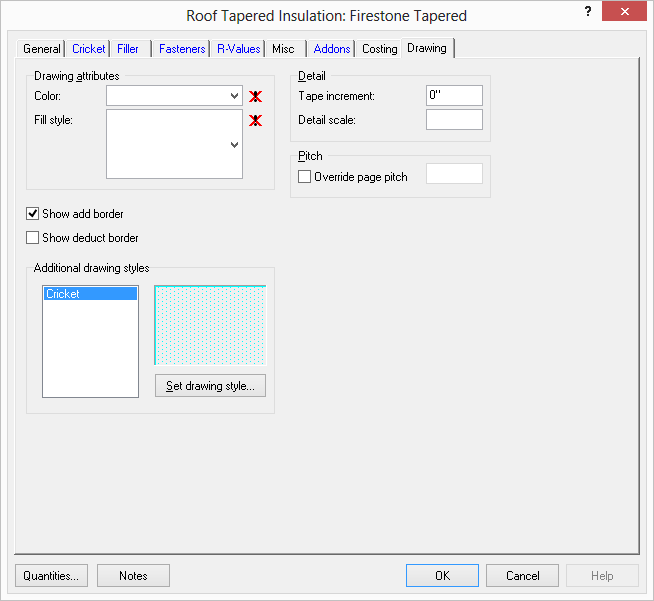The image size is (654, 601).
Task: Open the Costing tab
Action: pos(379,49)
